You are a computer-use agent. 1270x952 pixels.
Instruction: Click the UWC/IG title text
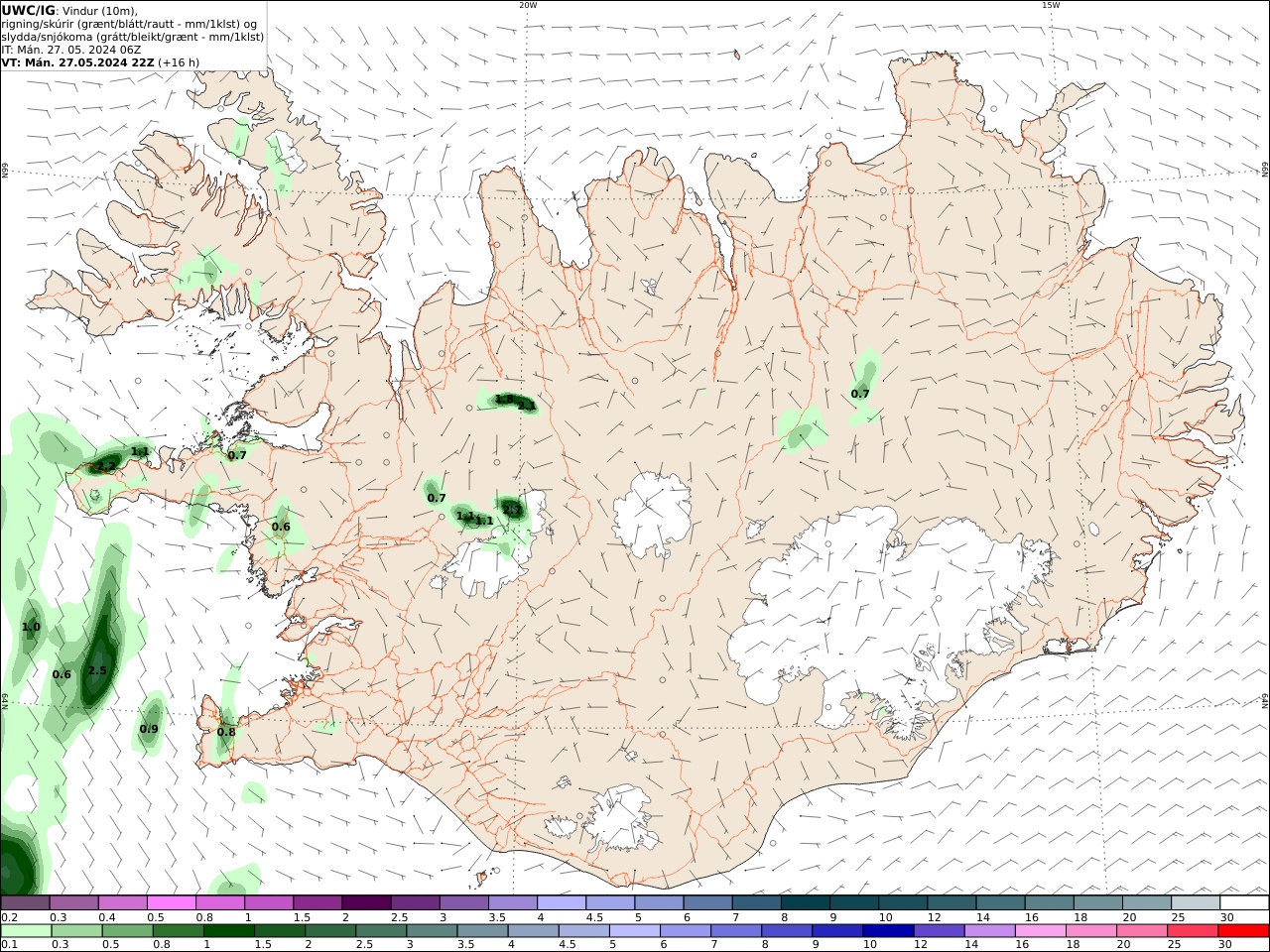click(28, 9)
